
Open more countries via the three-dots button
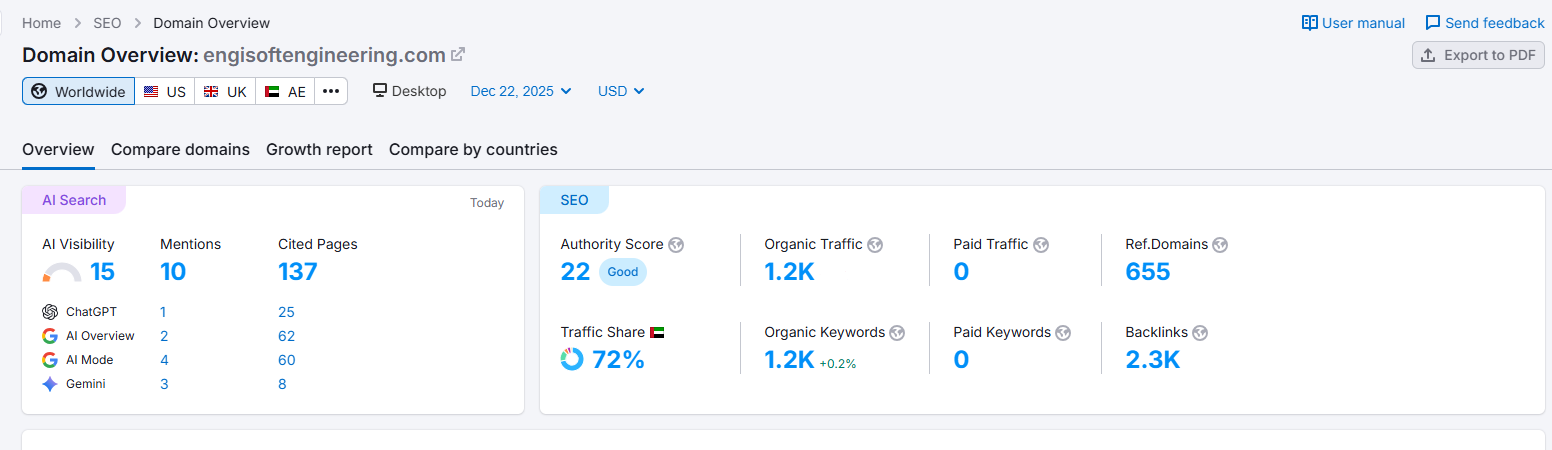coord(331,92)
